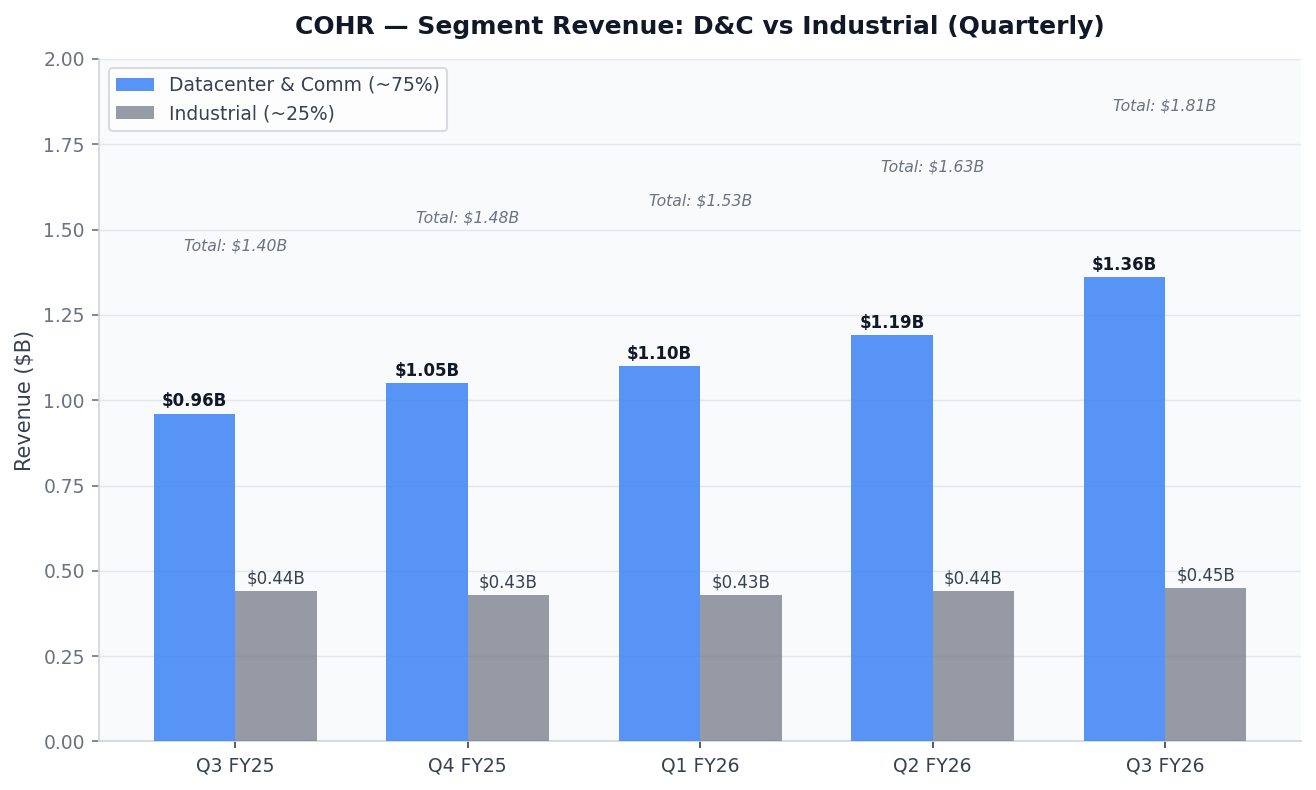
Task: Select the blue Q2 FY26 Datacenter bar
Action: click(892, 538)
